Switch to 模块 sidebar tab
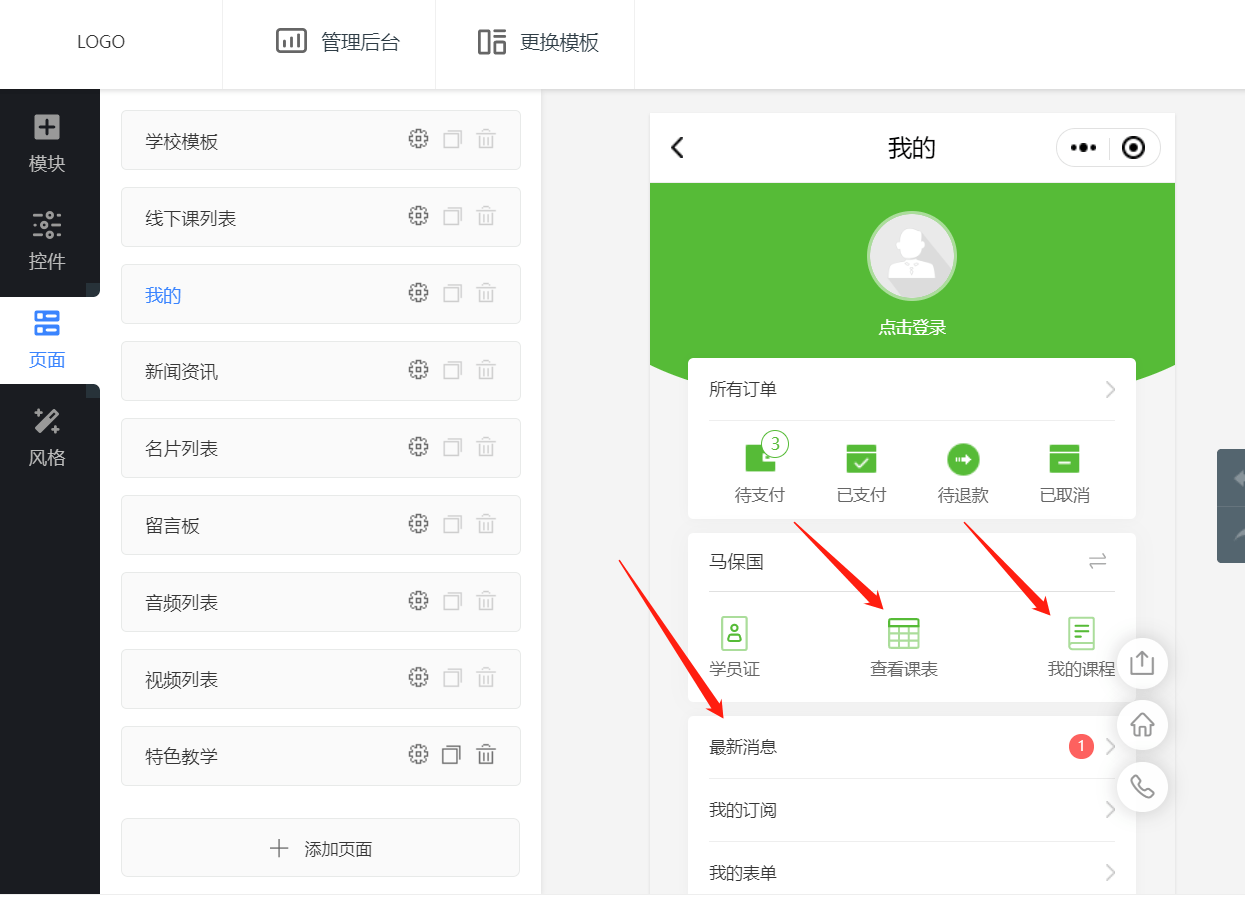The width and height of the screenshot is (1245, 899). click(47, 142)
